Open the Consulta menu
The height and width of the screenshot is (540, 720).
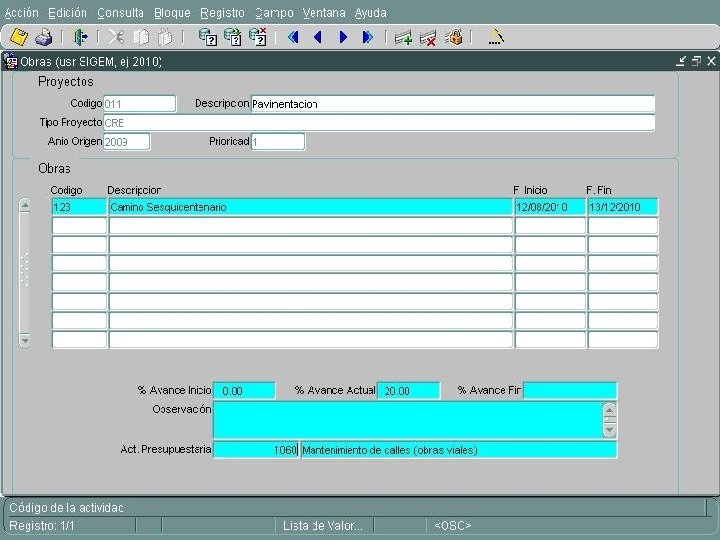[x=120, y=13]
